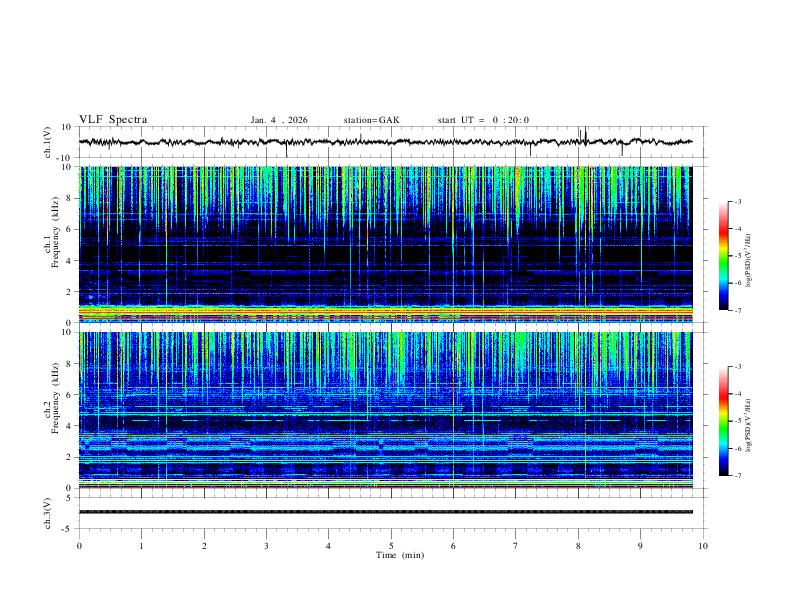Screen dimensions: 792x612
Task: Click the ch.1 spectrogram color bar
Action: point(724,256)
